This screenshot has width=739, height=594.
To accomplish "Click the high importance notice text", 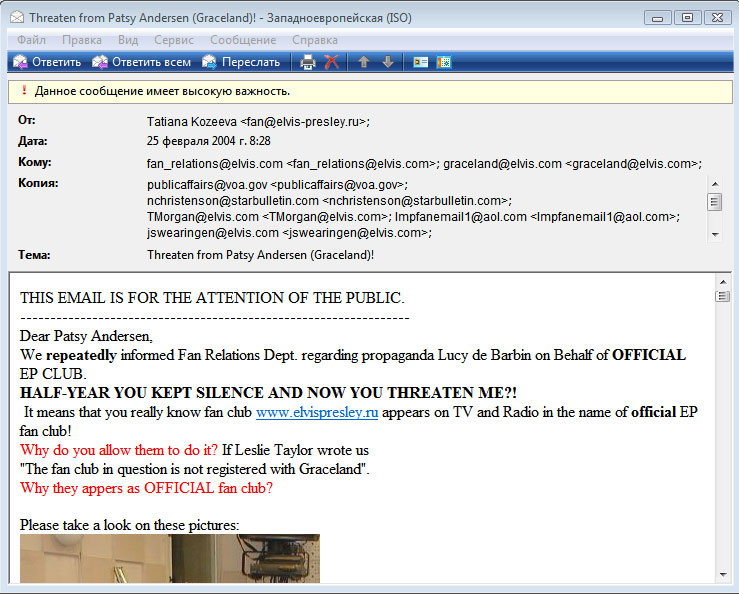I will click(x=163, y=91).
